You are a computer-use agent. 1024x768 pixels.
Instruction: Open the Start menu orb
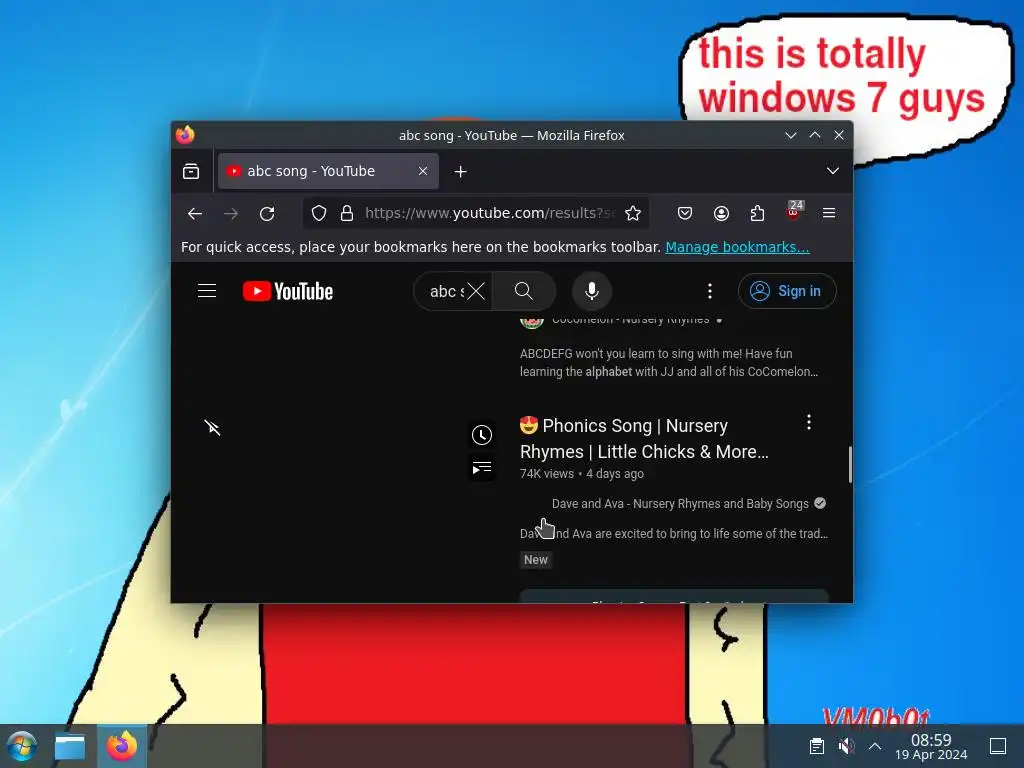[22, 746]
